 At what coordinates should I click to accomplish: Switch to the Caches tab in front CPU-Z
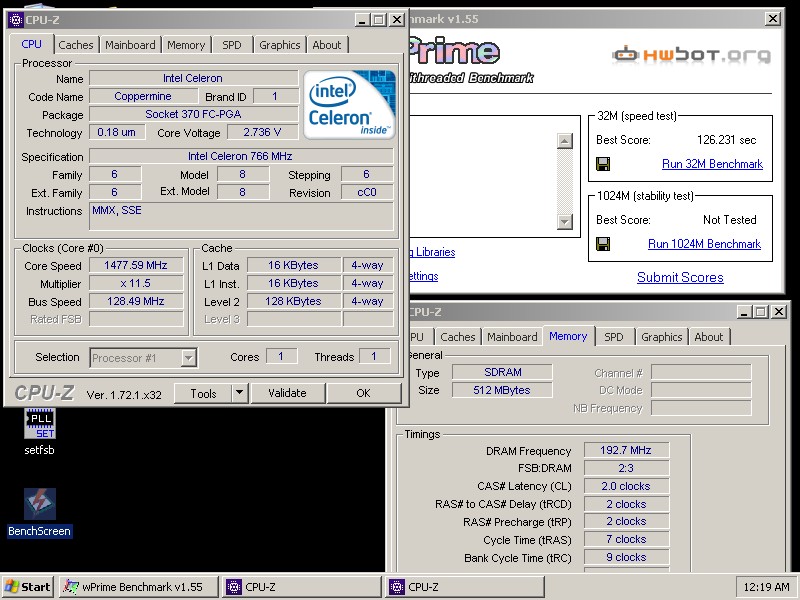click(76, 45)
